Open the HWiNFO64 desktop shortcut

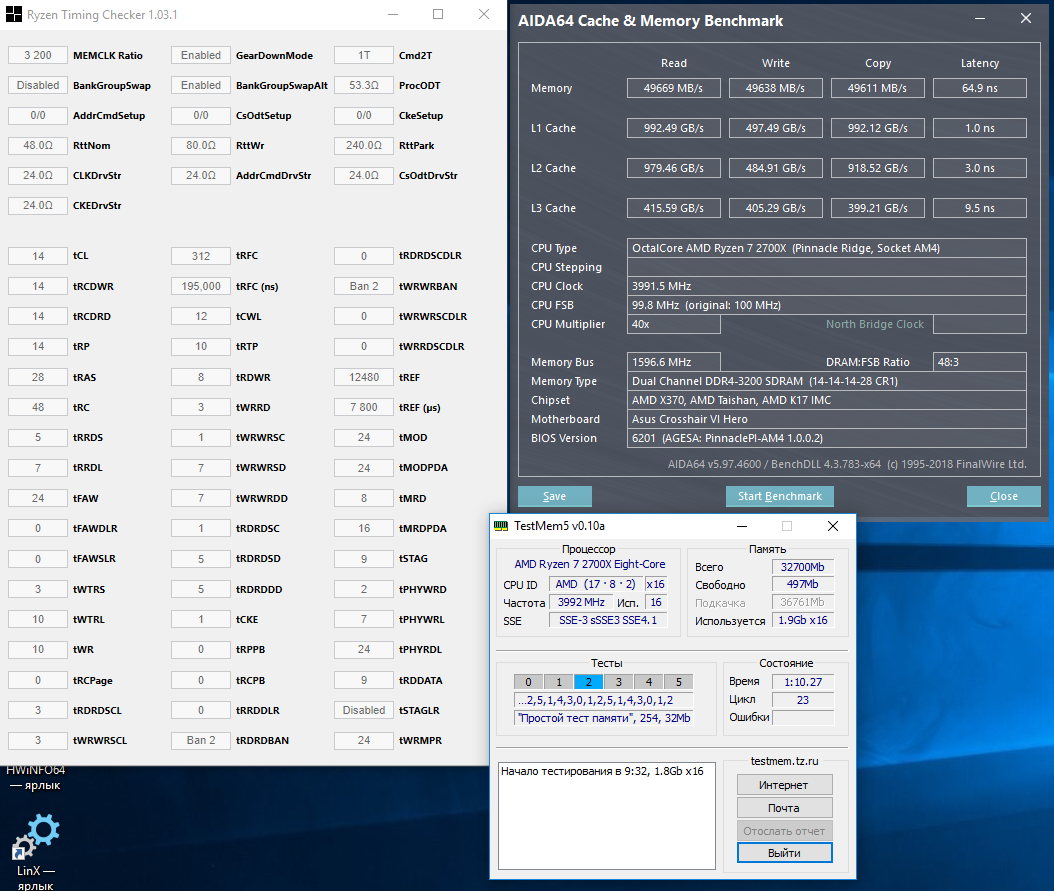pos(36,777)
